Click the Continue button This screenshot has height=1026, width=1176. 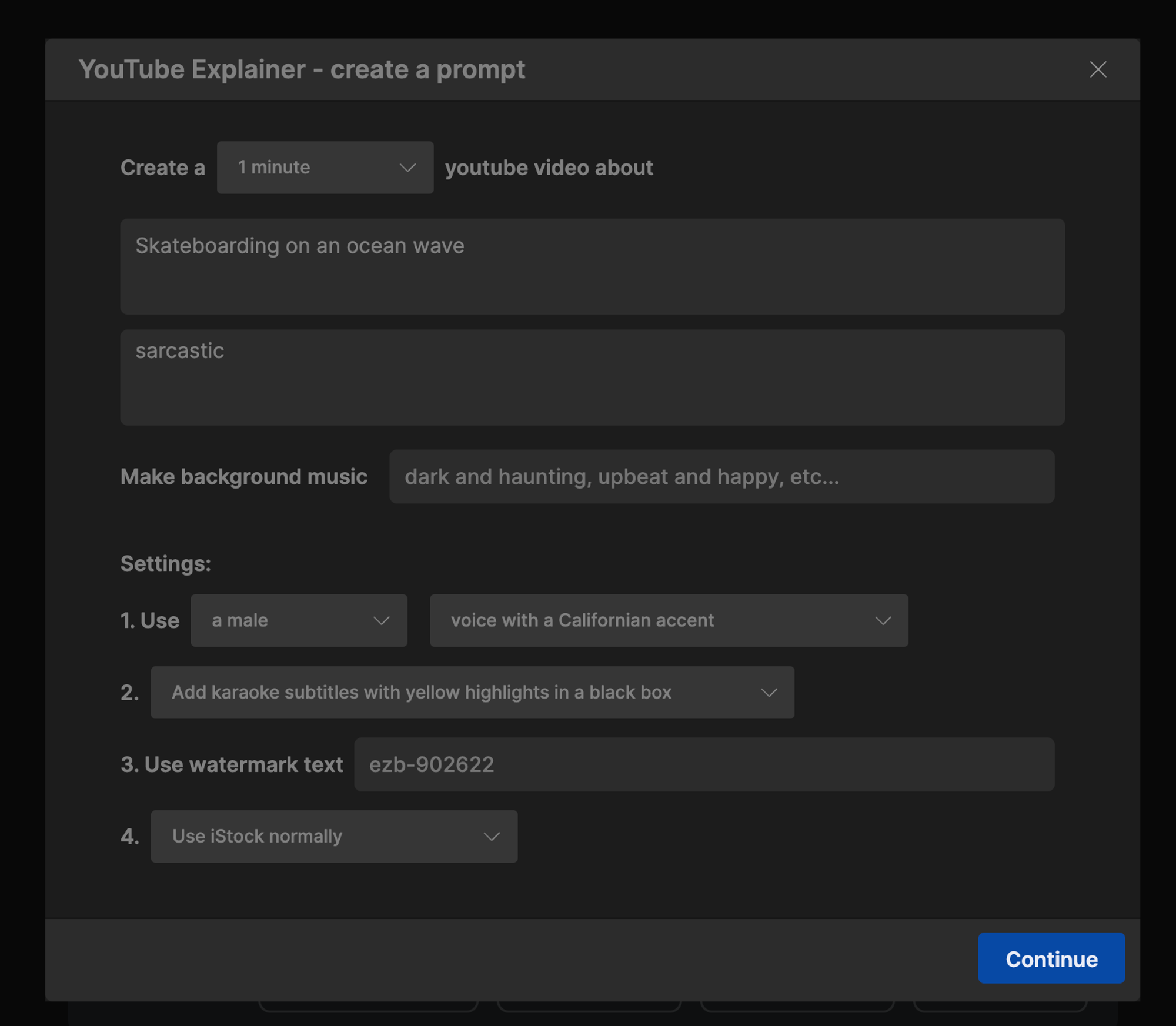coord(1051,958)
